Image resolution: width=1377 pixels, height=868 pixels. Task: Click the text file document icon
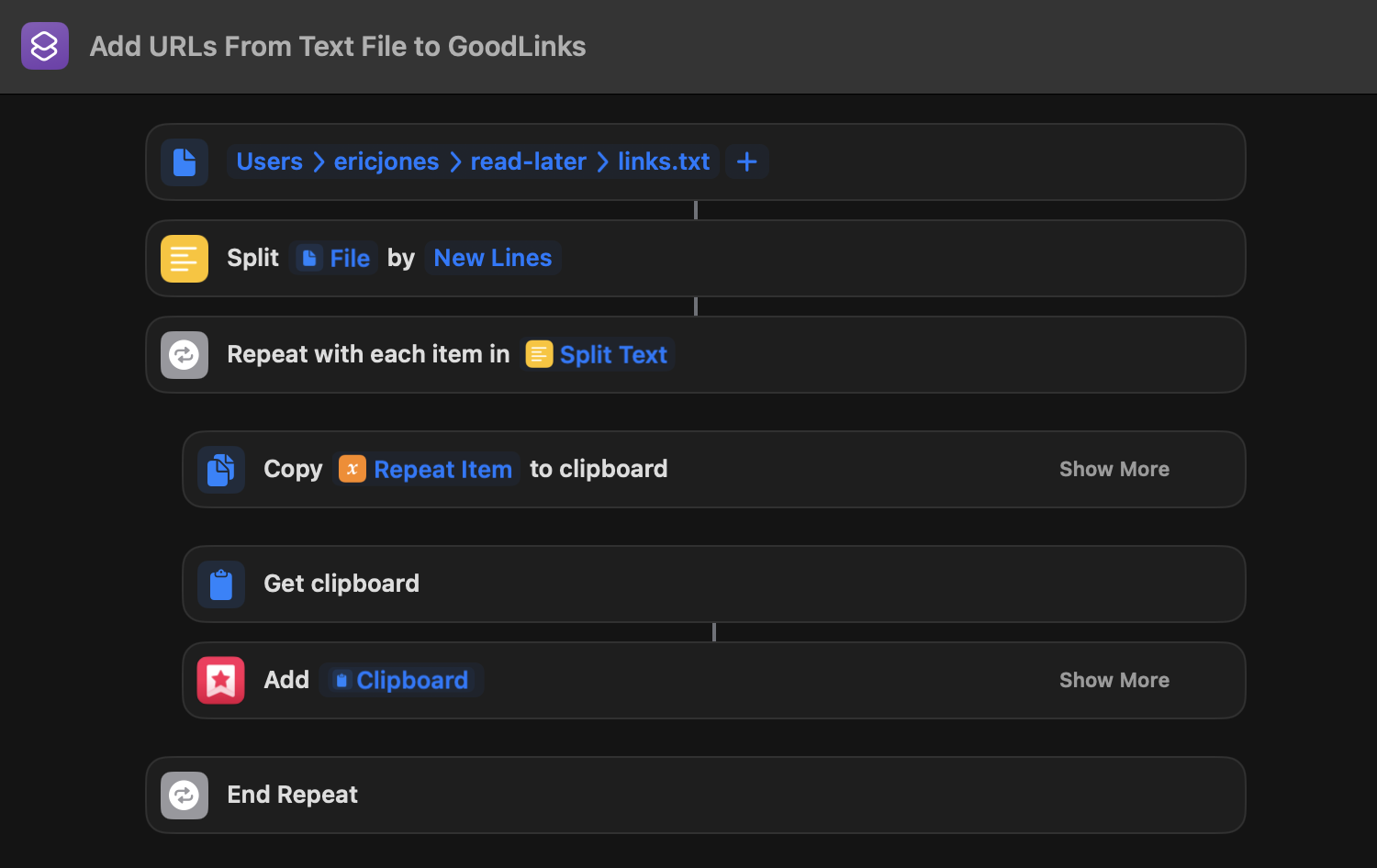[184, 161]
